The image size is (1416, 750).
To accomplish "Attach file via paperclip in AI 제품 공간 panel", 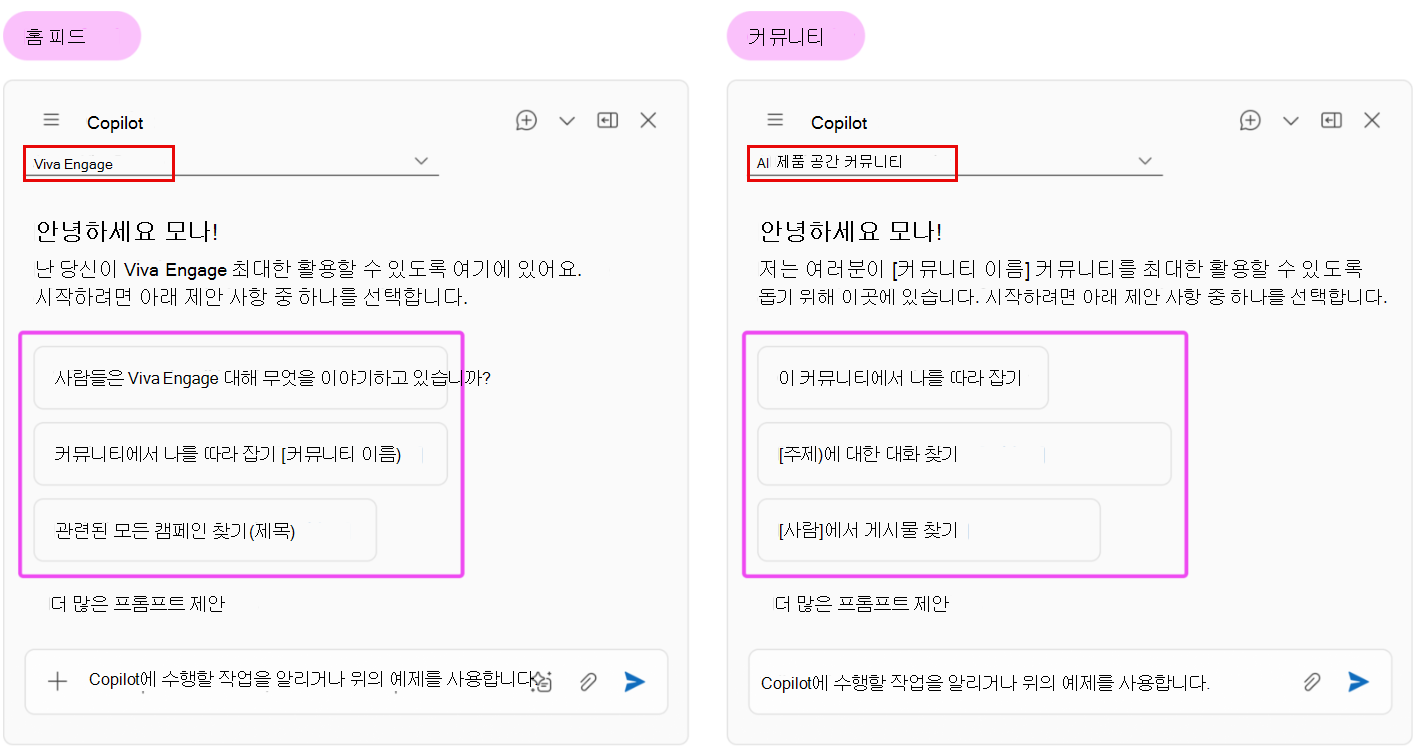I will 1312,682.
